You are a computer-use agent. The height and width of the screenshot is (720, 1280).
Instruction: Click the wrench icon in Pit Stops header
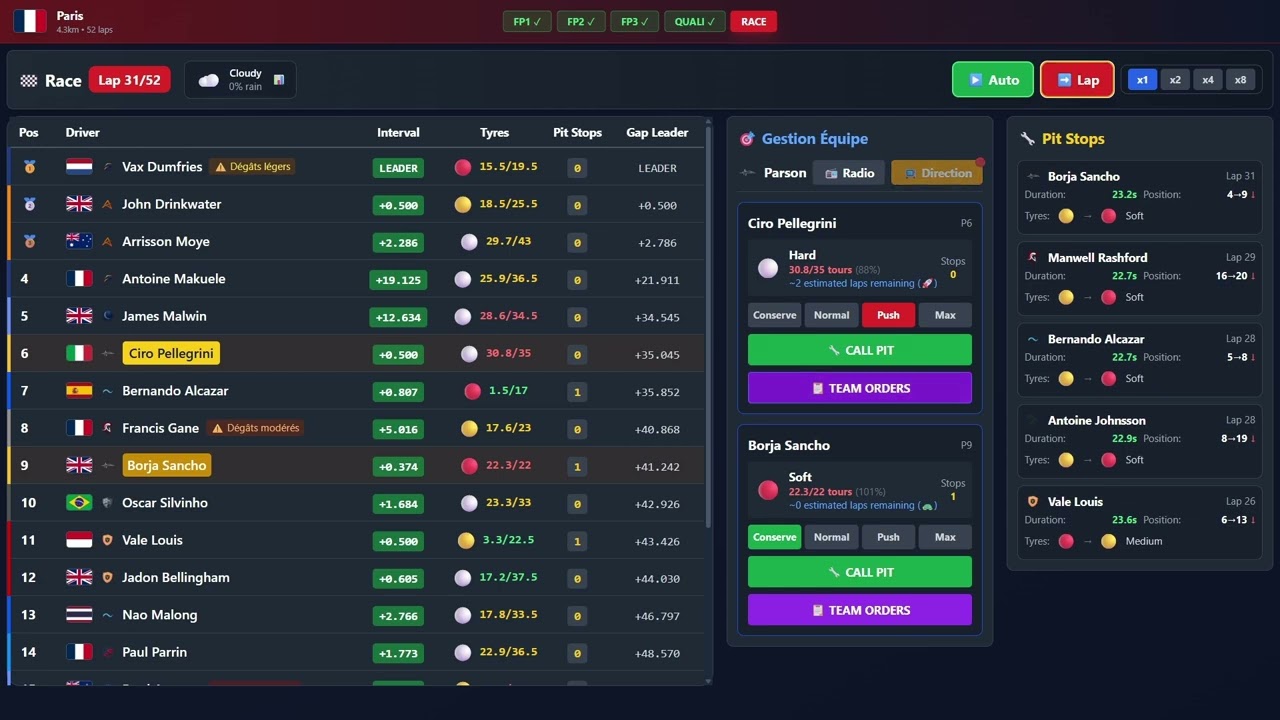tap(1027, 139)
